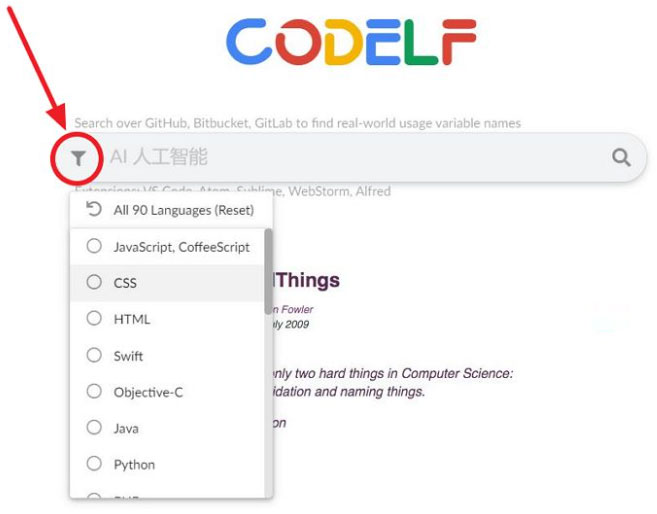This screenshot has height=514, width=657.
Task: Select the HTML radio button
Action: coord(94,319)
